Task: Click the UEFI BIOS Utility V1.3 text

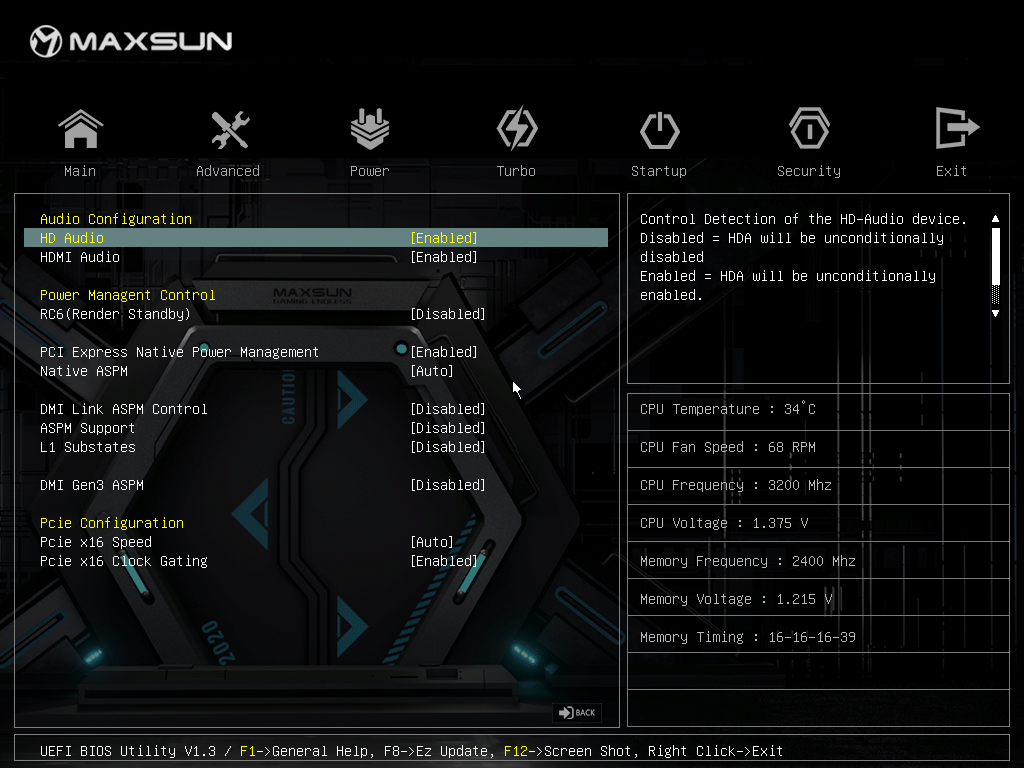Action: 127,751
